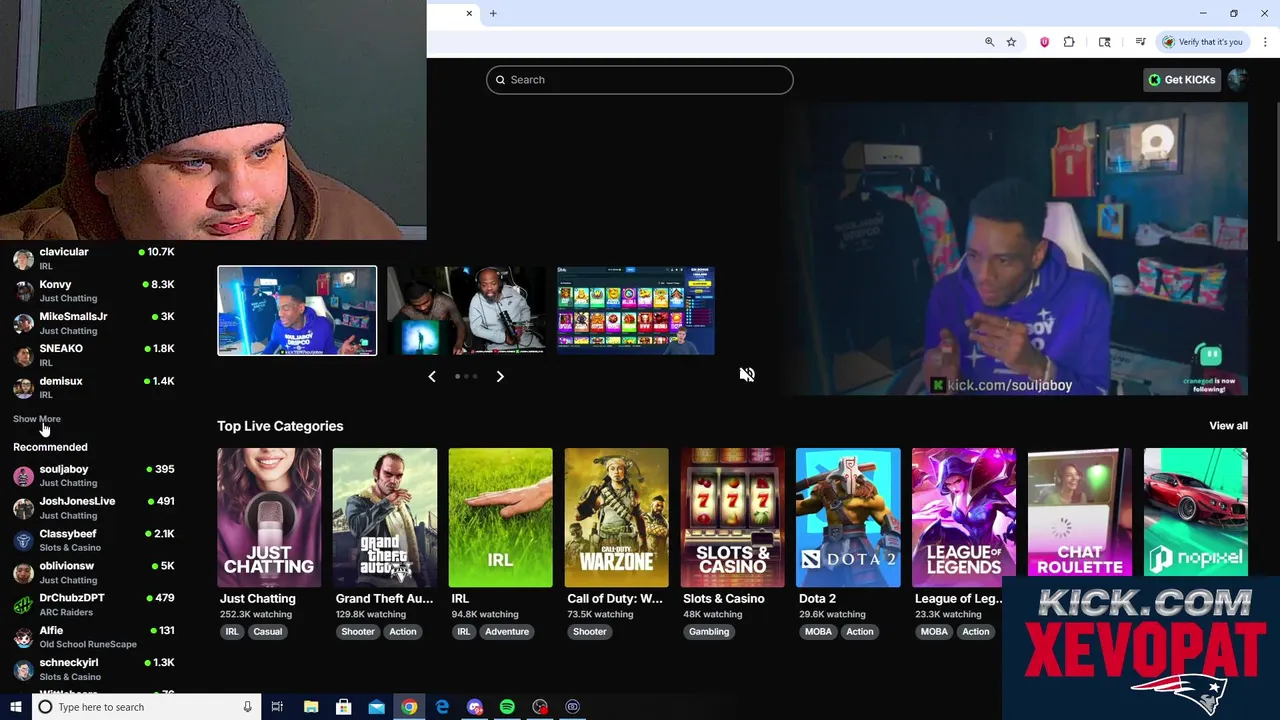Go to next featured stream carousel arrow
1280x720 pixels.
click(x=500, y=376)
